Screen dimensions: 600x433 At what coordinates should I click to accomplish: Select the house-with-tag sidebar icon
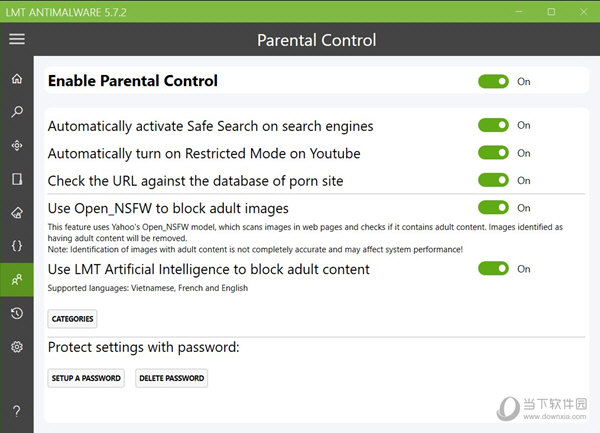click(x=17, y=212)
